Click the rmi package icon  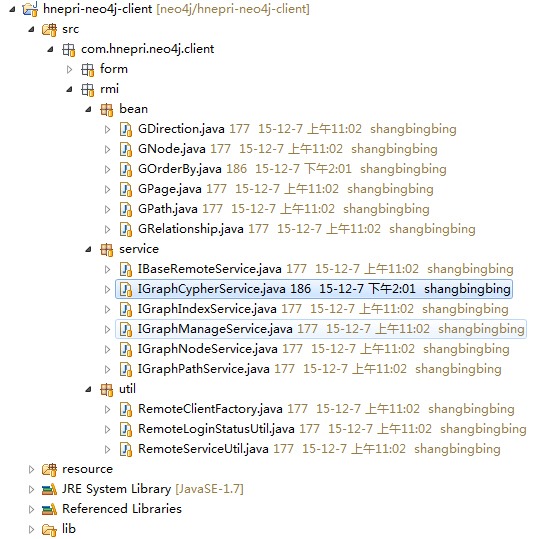pyautogui.click(x=88, y=89)
